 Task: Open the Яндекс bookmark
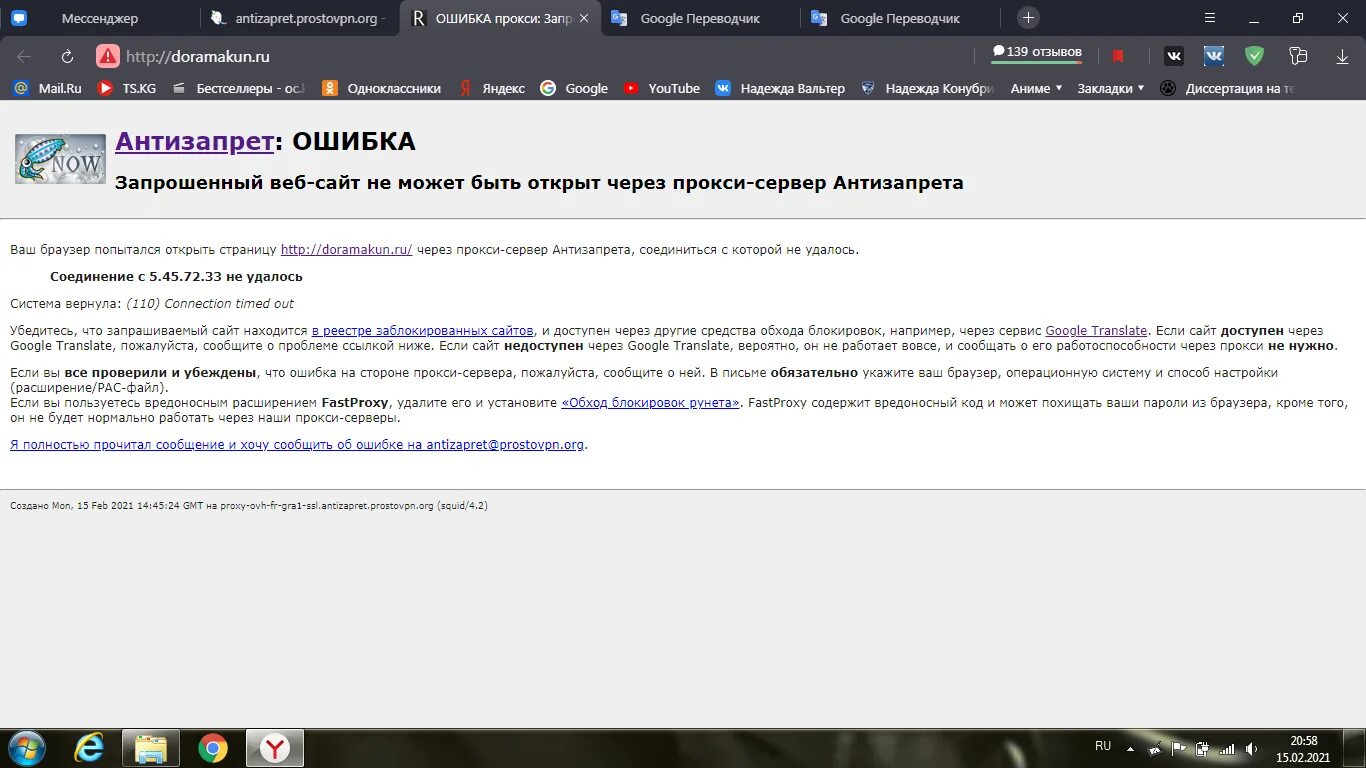coord(492,88)
